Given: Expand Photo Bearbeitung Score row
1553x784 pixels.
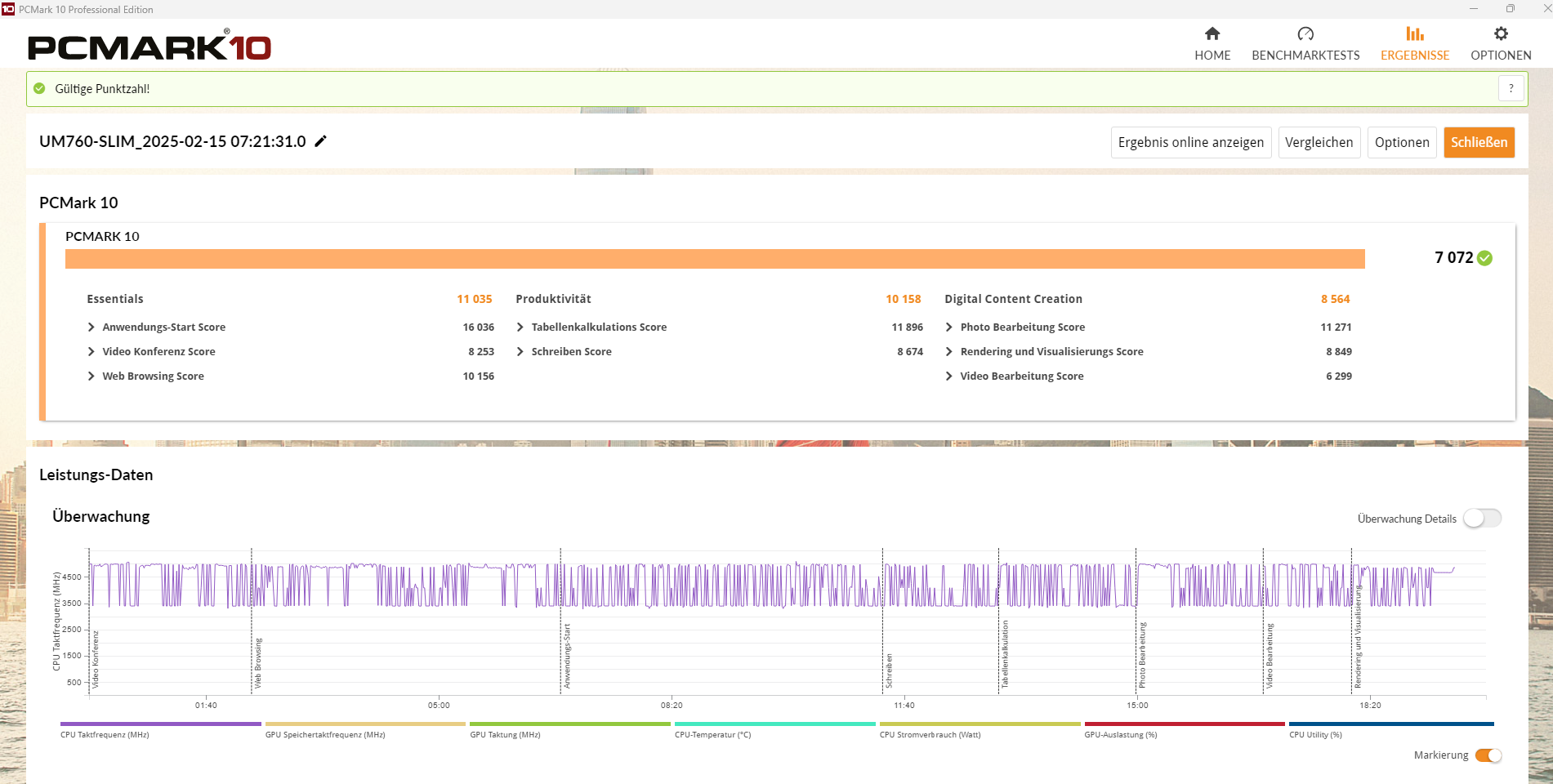Looking at the screenshot, I should point(949,327).
